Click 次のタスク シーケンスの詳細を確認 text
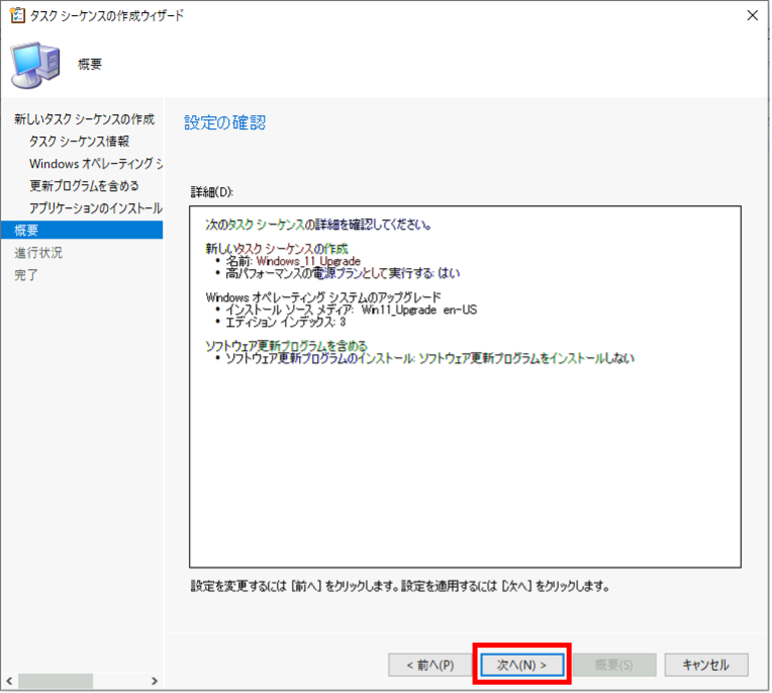 click(x=319, y=225)
